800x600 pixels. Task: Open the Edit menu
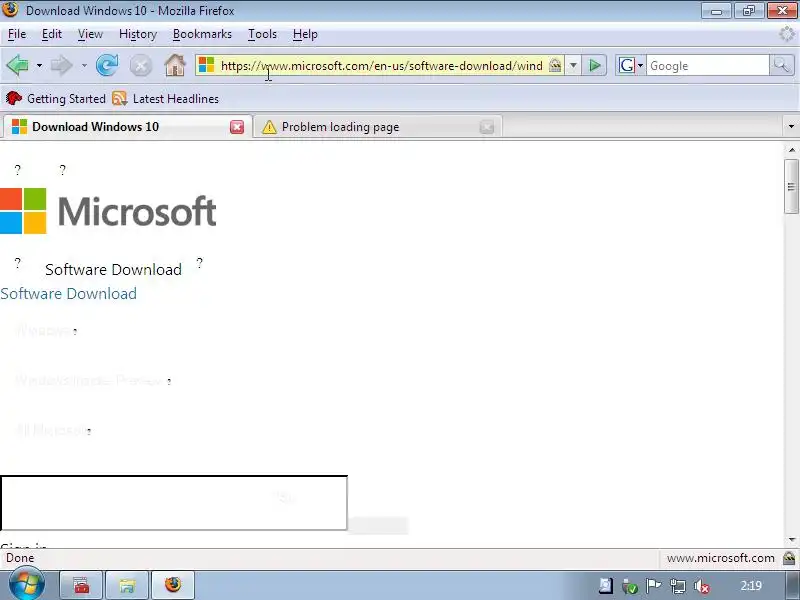(52, 34)
